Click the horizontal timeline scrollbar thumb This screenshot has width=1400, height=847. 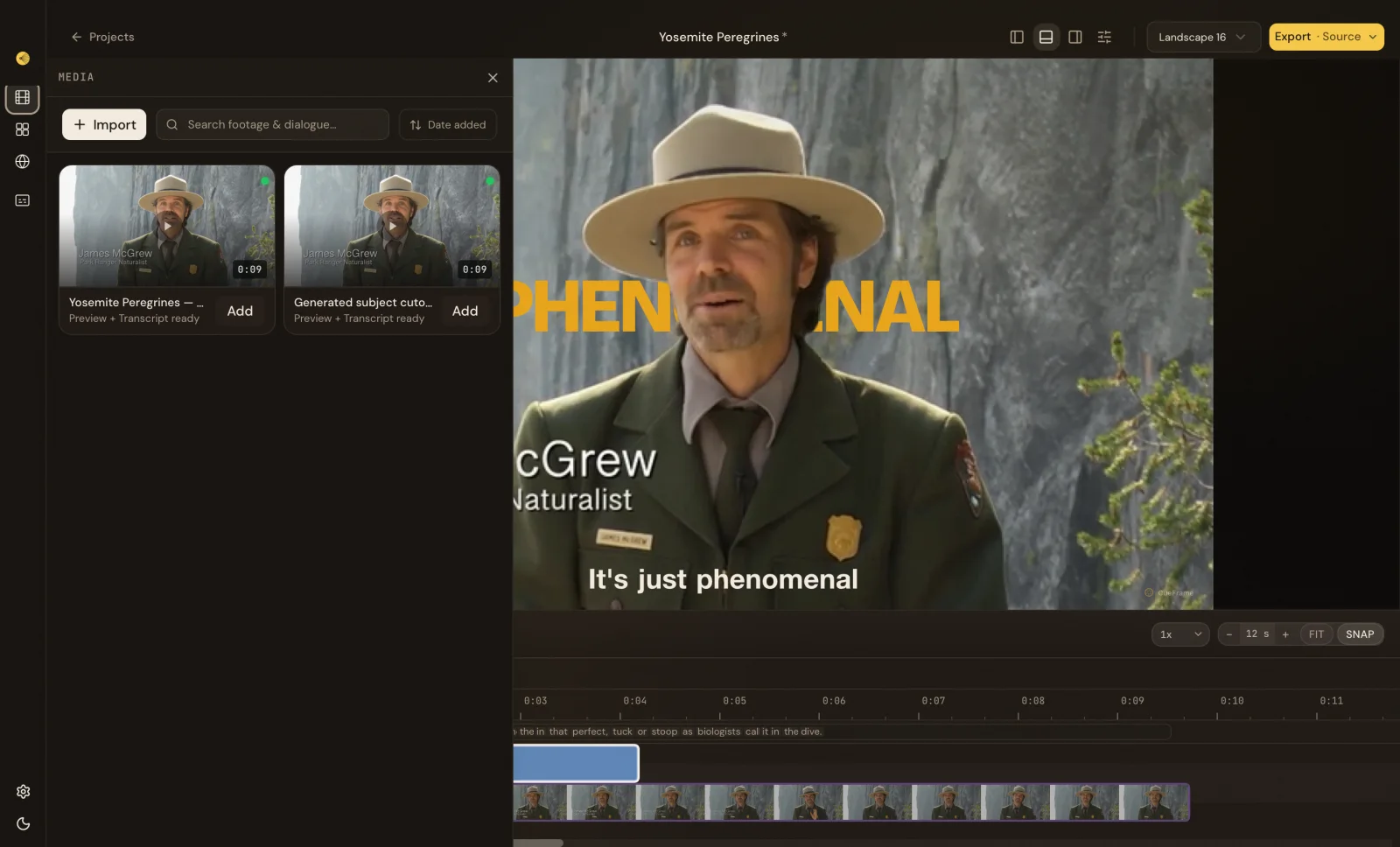tap(538, 843)
